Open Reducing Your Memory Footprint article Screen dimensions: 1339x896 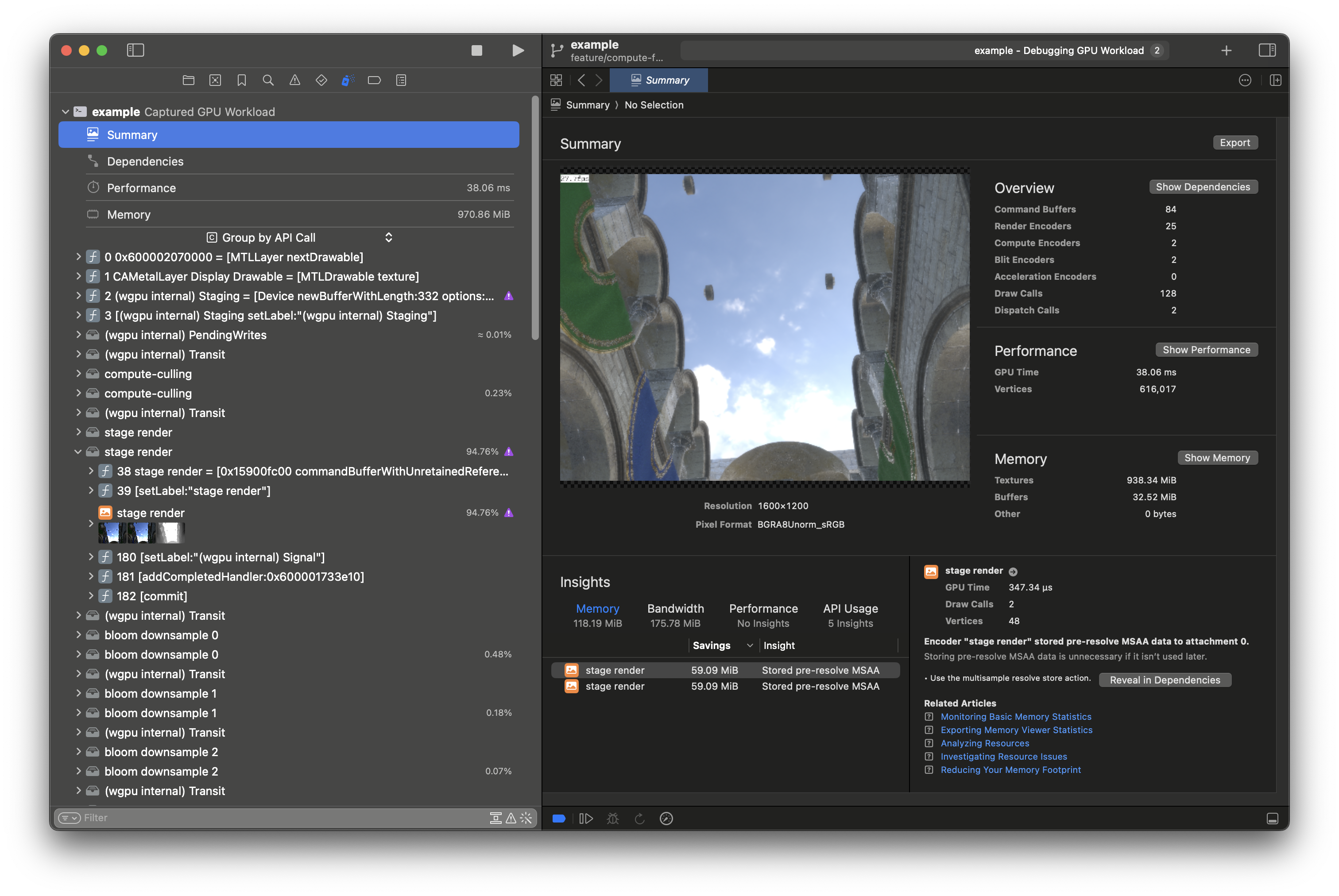1010,770
